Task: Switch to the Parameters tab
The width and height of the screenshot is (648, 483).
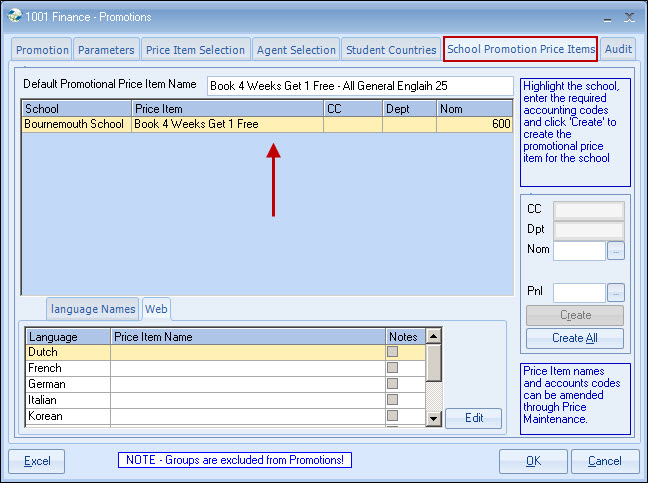Action: (x=106, y=49)
